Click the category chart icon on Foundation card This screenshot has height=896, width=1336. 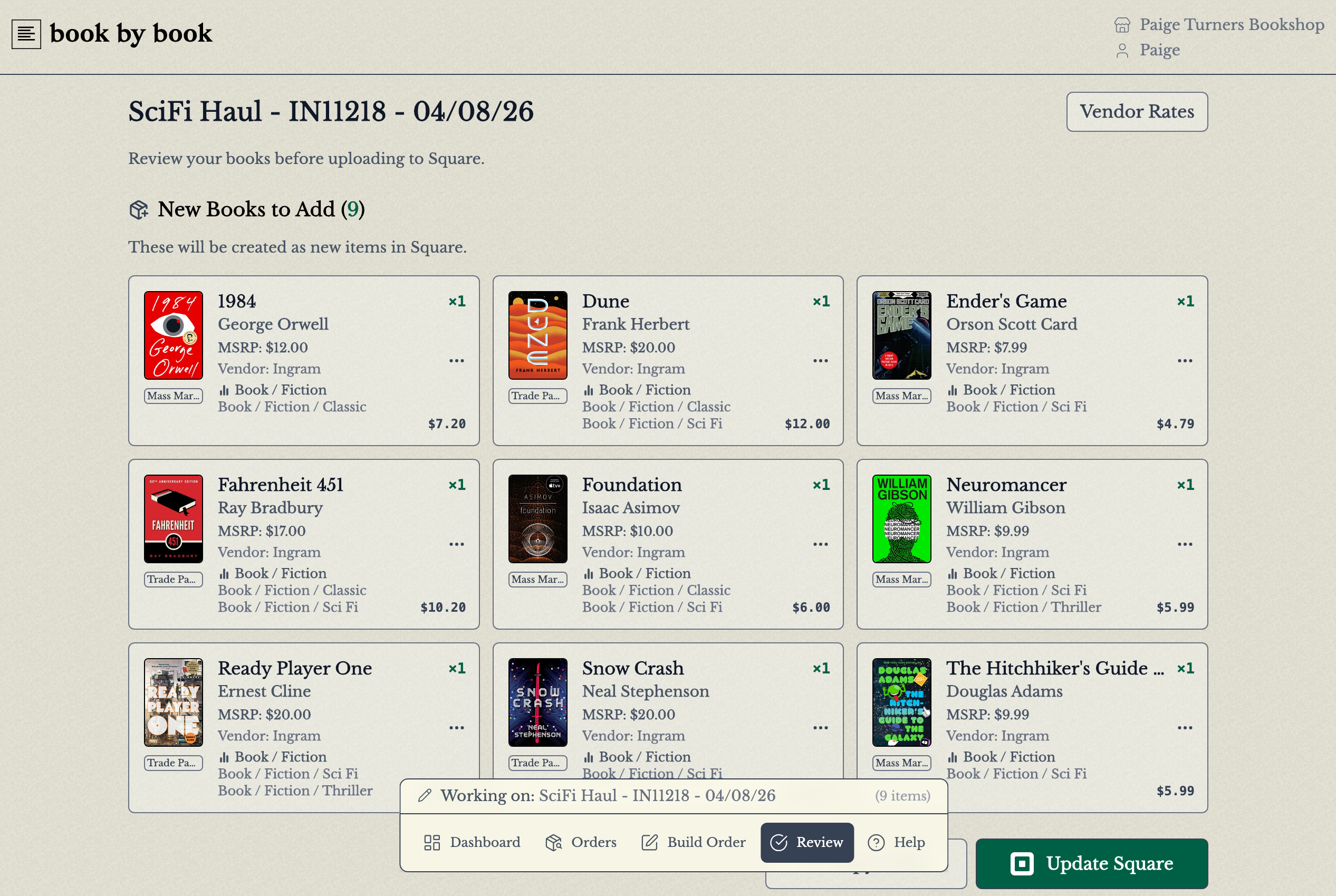pyautogui.click(x=589, y=574)
